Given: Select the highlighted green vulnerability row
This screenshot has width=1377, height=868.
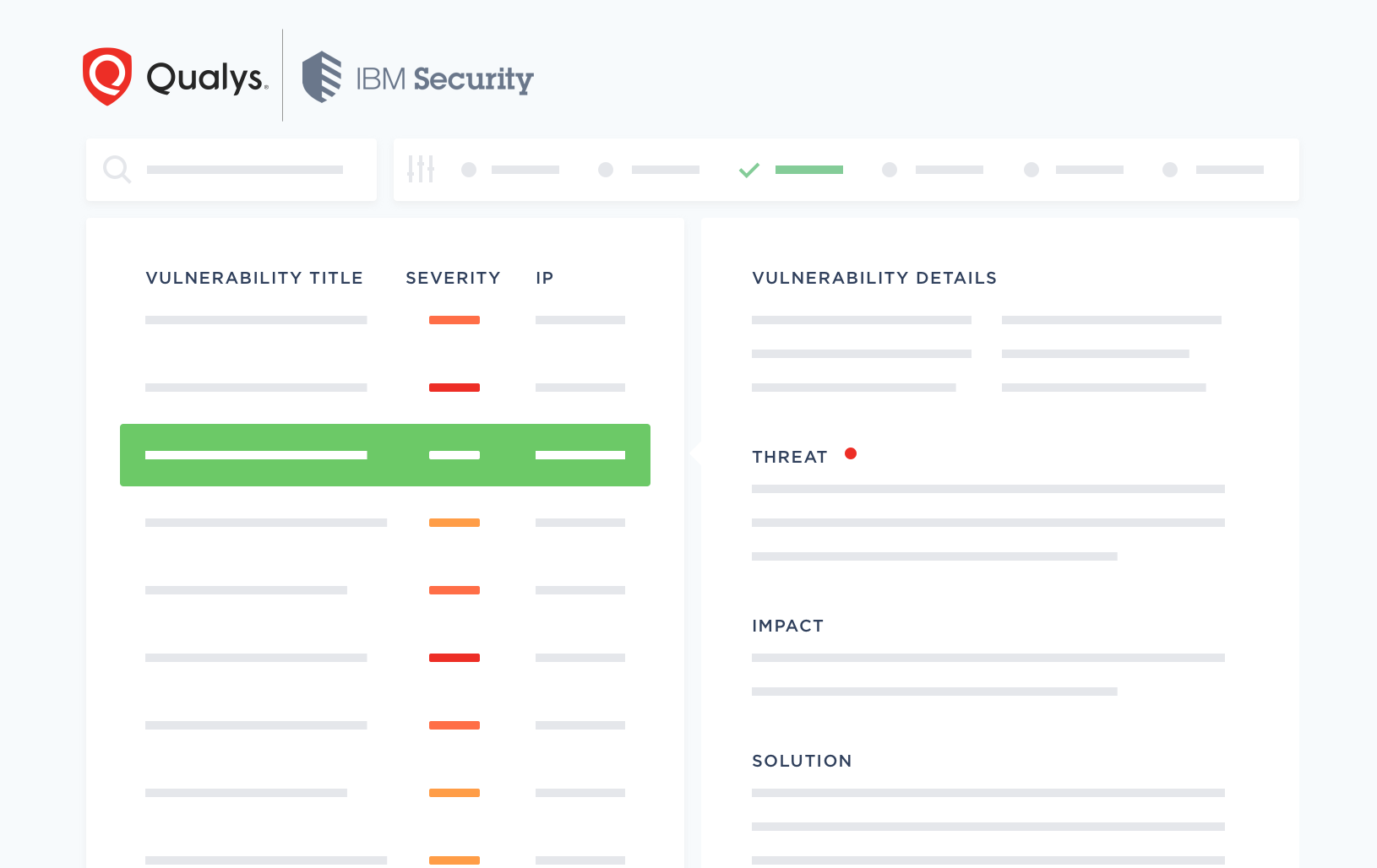Looking at the screenshot, I should point(384,455).
